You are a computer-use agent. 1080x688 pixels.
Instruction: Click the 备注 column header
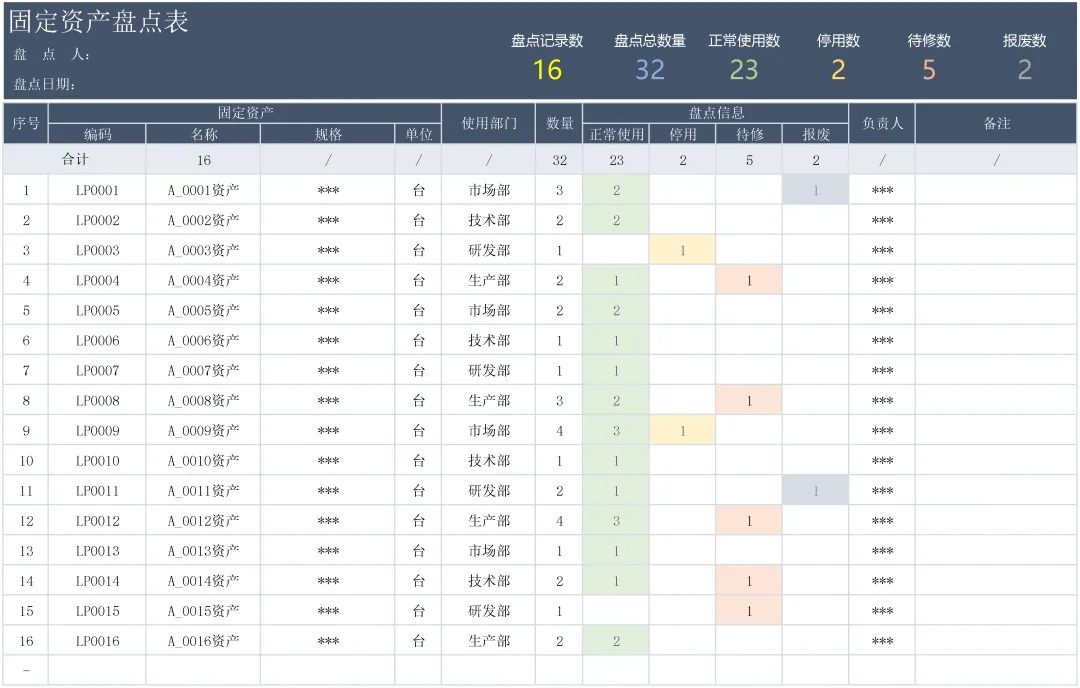[x=996, y=123]
